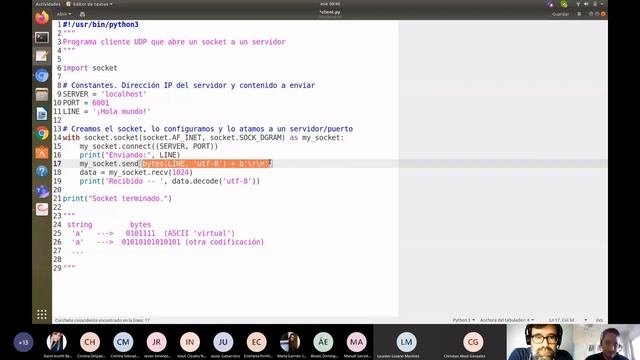Open the Files manager dock icon
The width and height of the screenshot is (640, 360).
(x=42, y=95)
